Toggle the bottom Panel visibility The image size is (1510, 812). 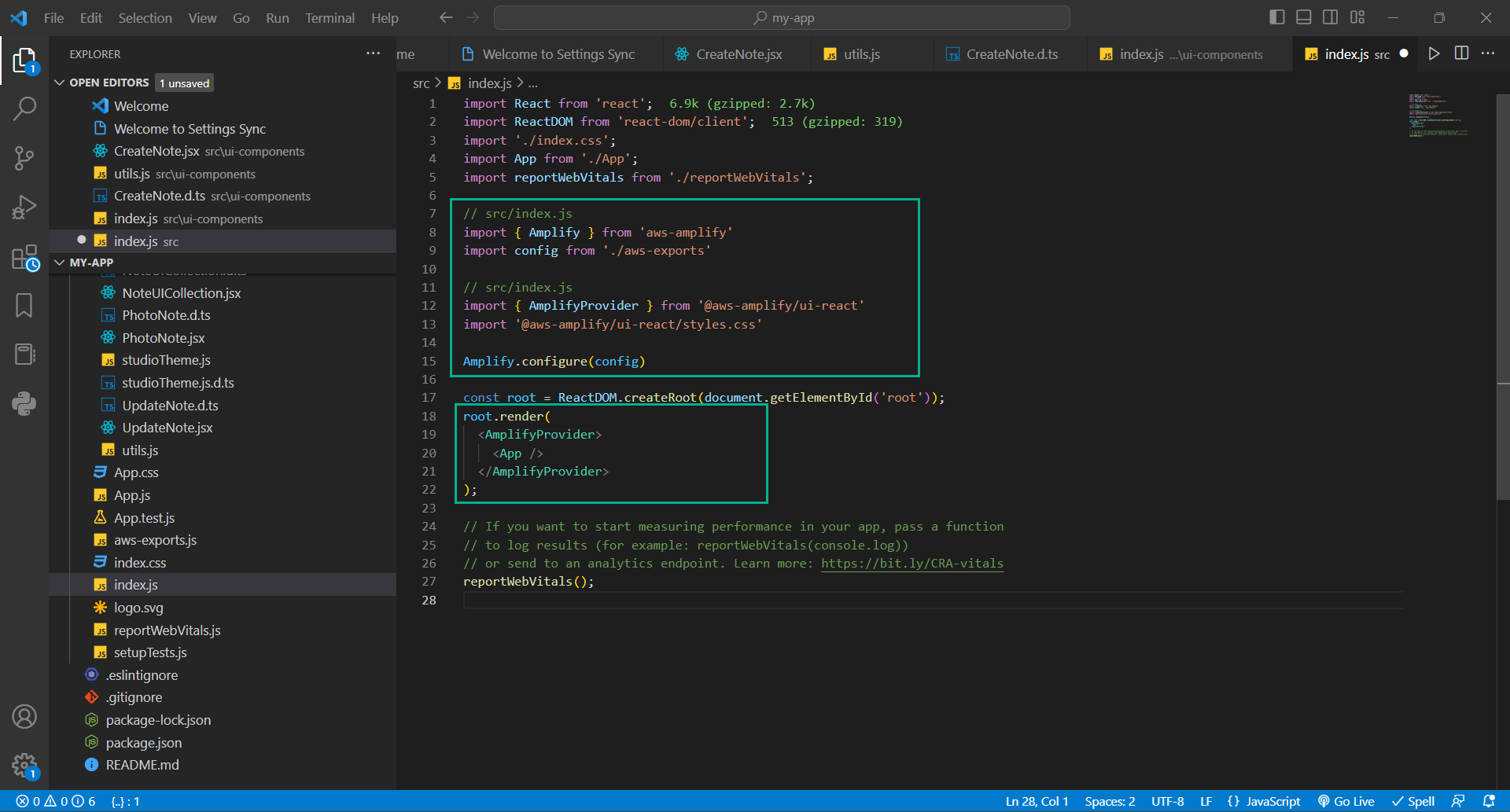pyautogui.click(x=1304, y=17)
